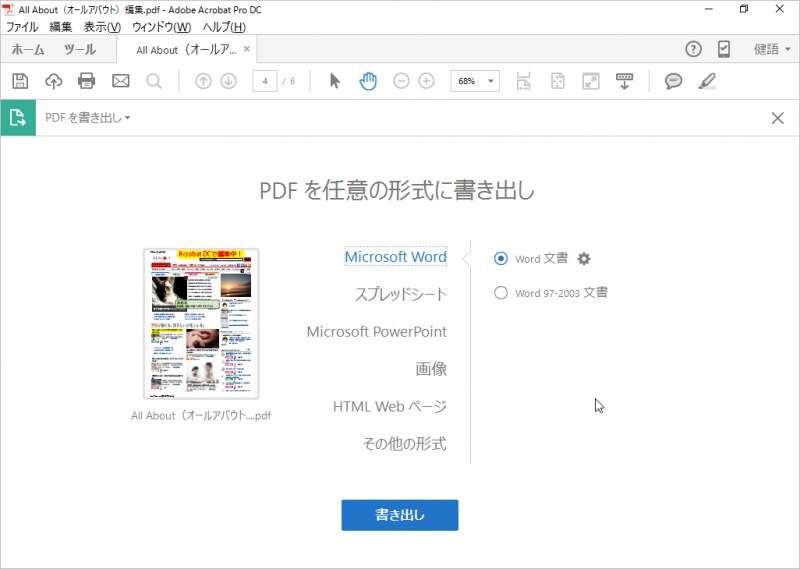The image size is (800, 569).
Task: Select the All About document tab
Action: (x=186, y=50)
